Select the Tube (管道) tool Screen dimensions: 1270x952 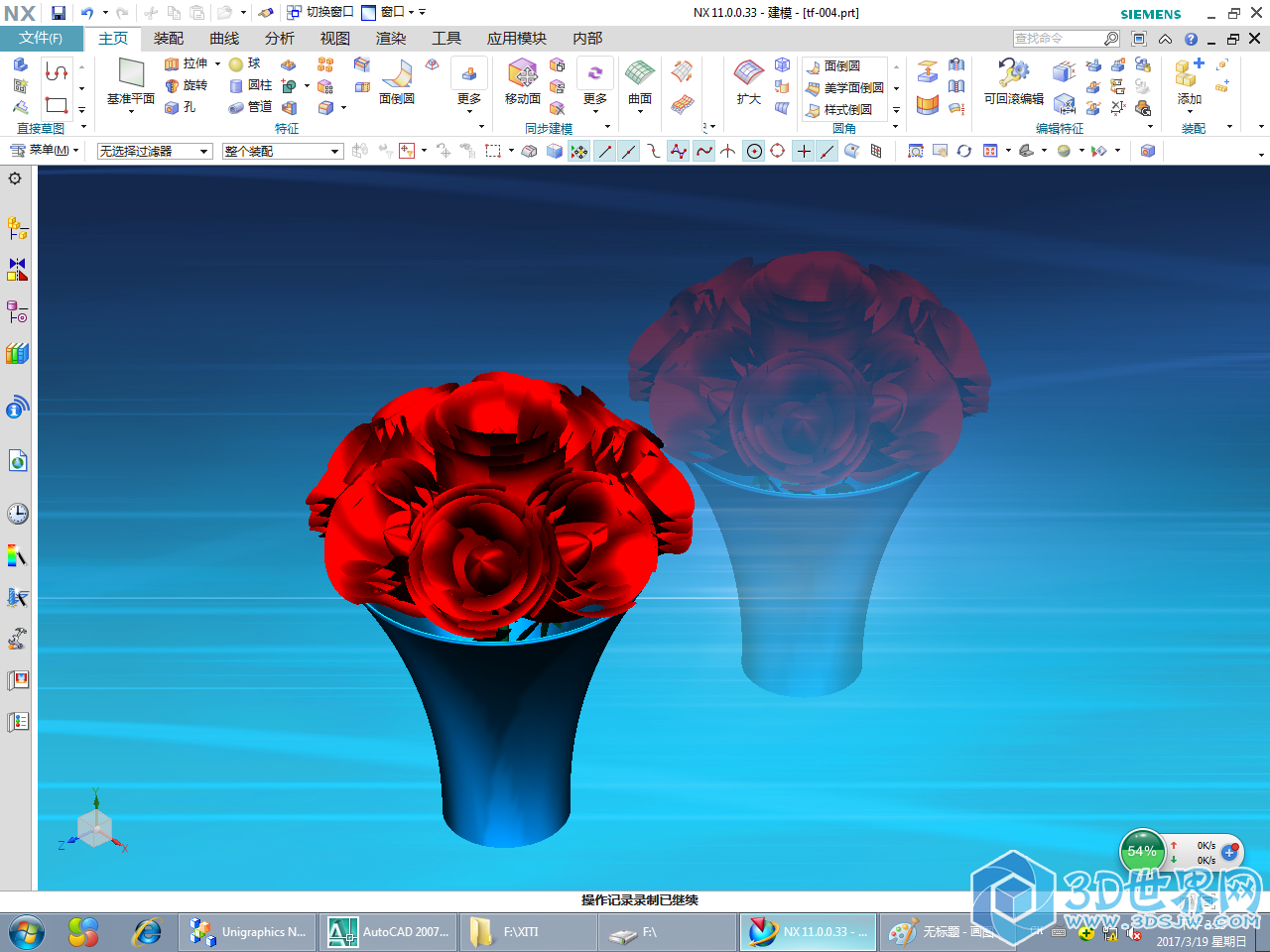pos(250,107)
